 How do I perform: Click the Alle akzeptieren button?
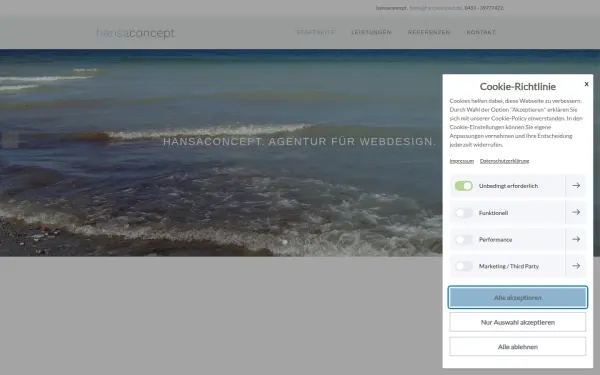(x=517, y=297)
